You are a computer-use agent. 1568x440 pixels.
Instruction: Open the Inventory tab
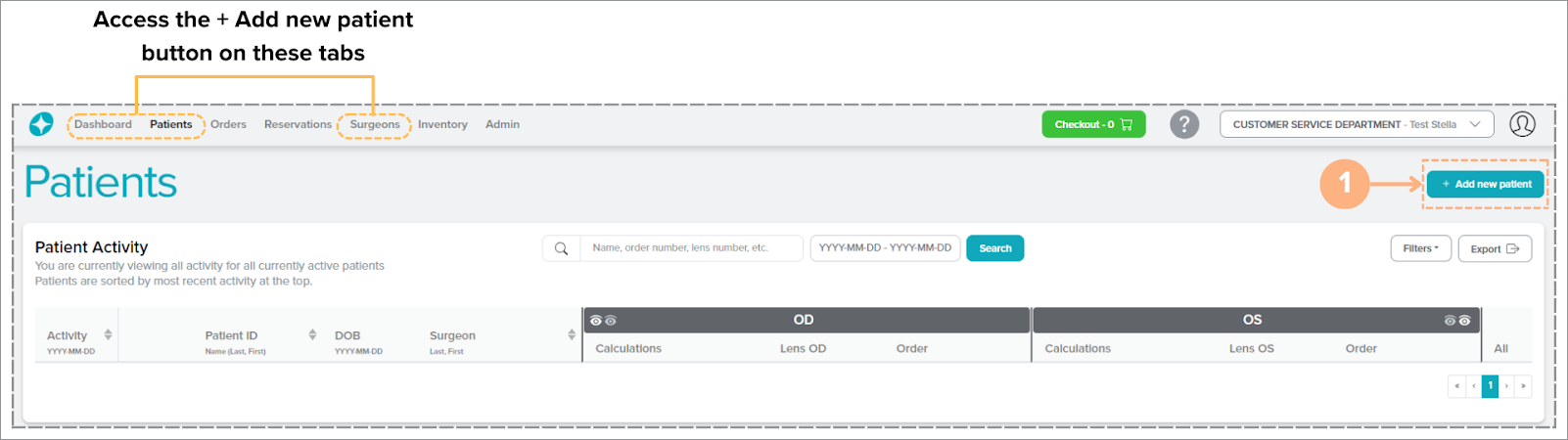(x=442, y=125)
